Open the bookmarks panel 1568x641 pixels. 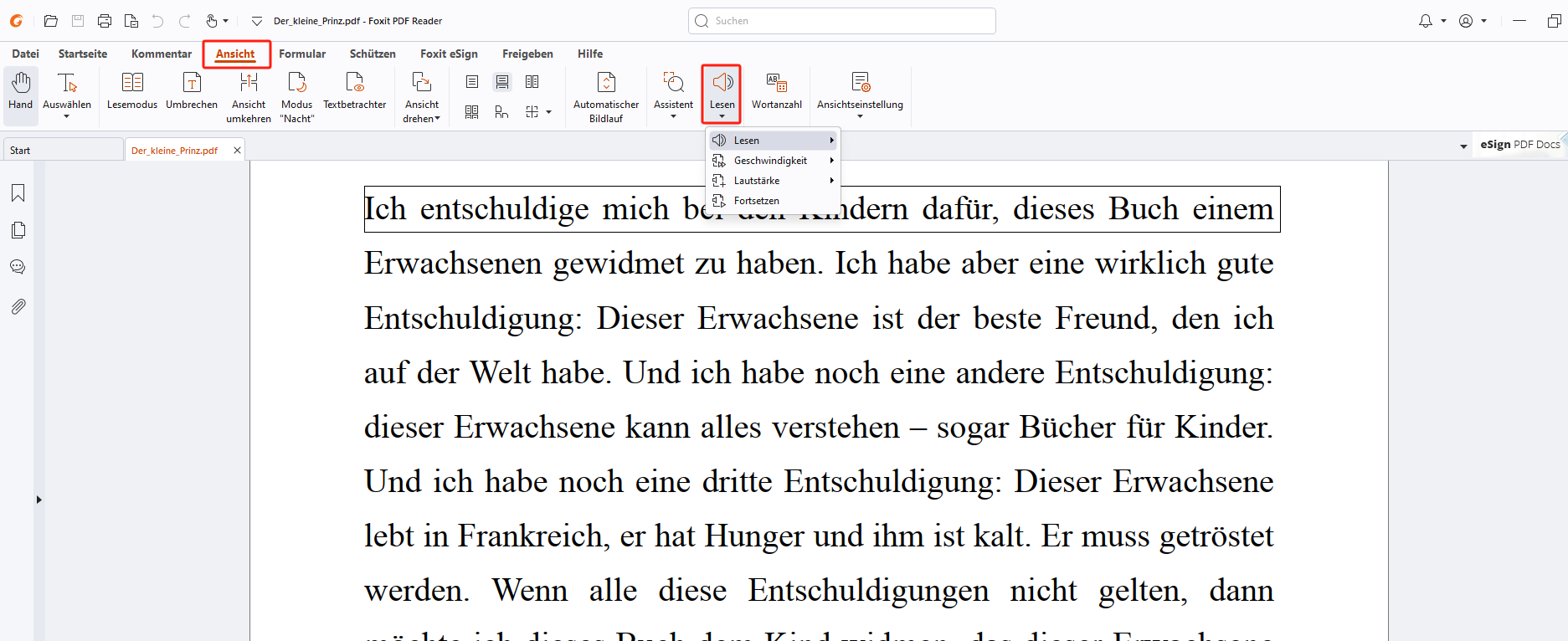18,193
